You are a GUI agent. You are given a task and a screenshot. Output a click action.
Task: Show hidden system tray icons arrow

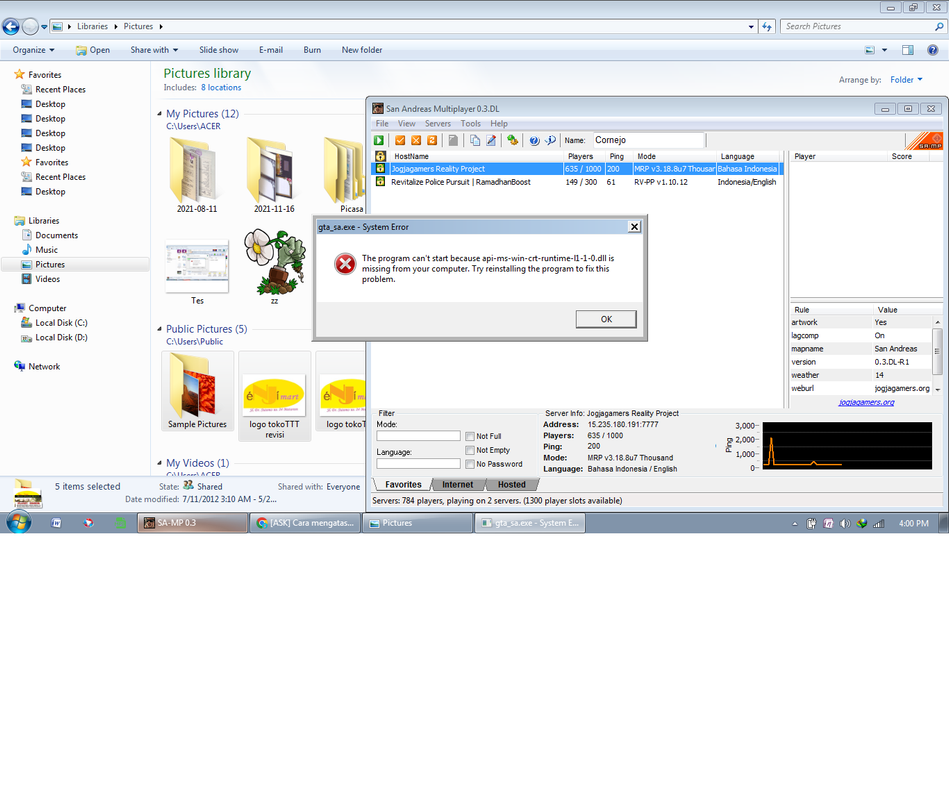pyautogui.click(x=795, y=524)
